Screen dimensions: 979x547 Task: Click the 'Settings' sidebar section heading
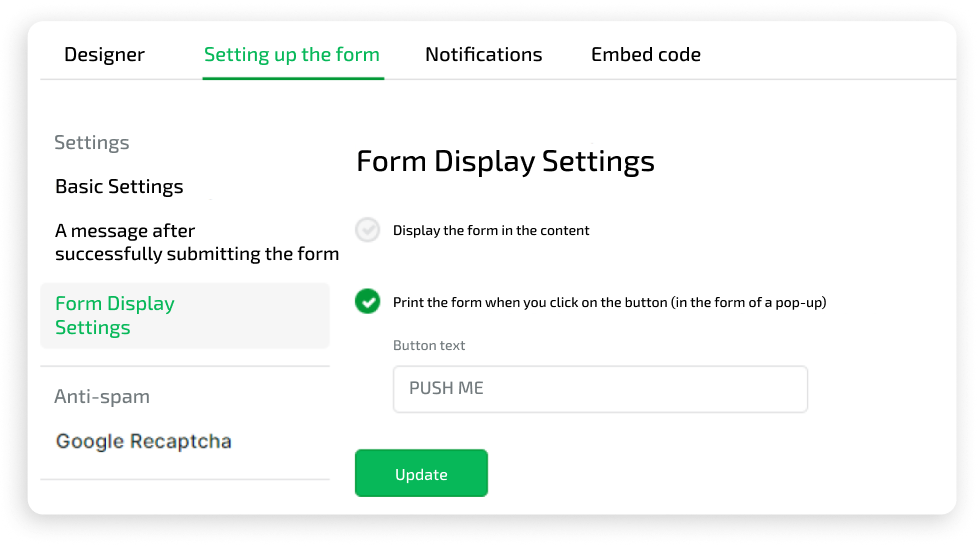tap(91, 143)
